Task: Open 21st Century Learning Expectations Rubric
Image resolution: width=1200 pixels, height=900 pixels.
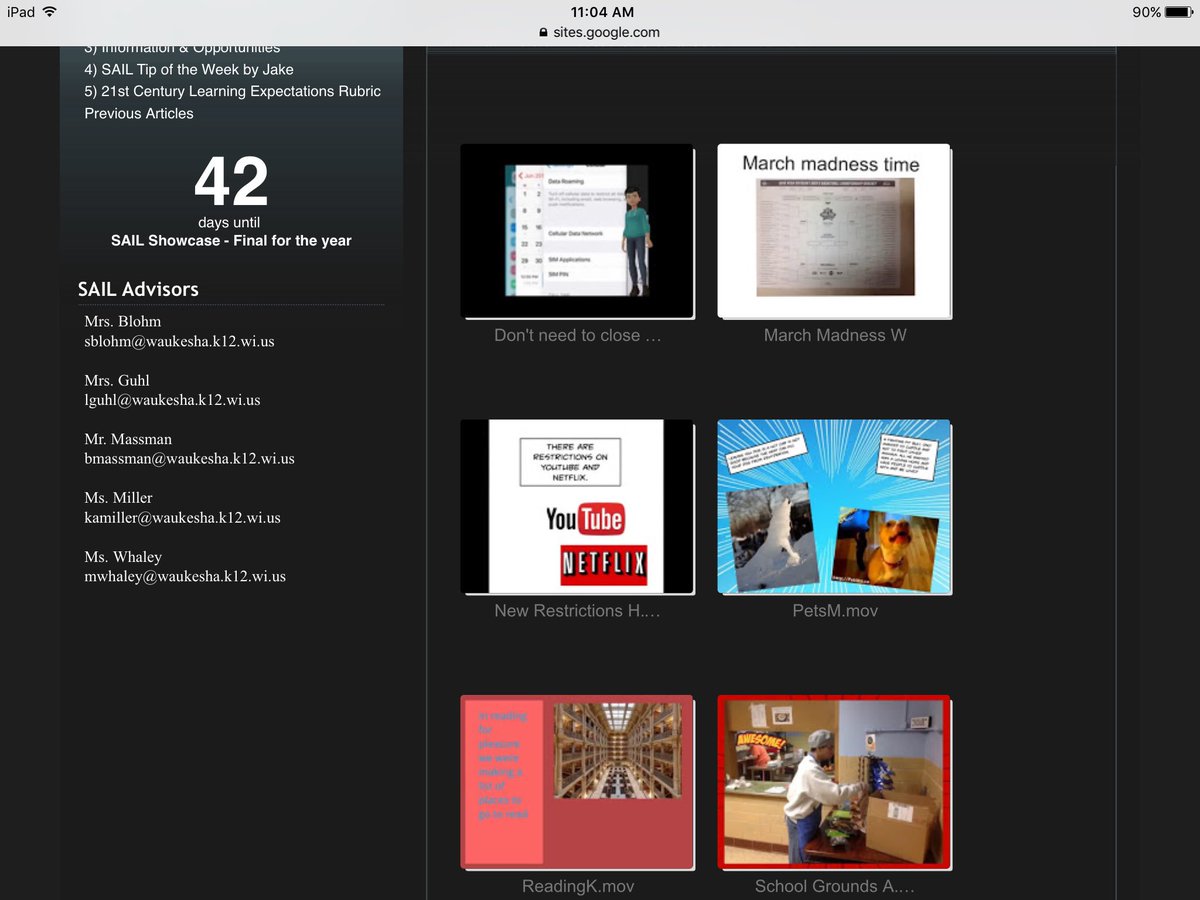Action: pos(233,91)
